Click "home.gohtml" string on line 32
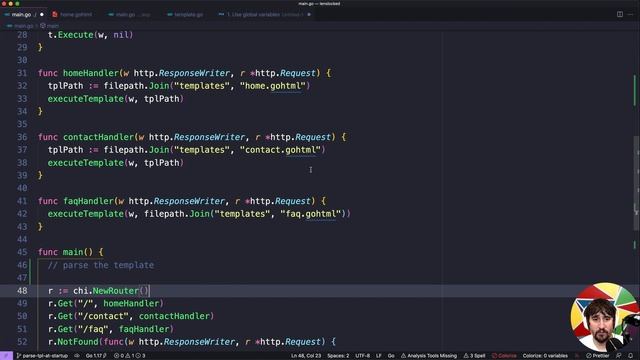This screenshot has width=640, height=360. tap(273, 86)
